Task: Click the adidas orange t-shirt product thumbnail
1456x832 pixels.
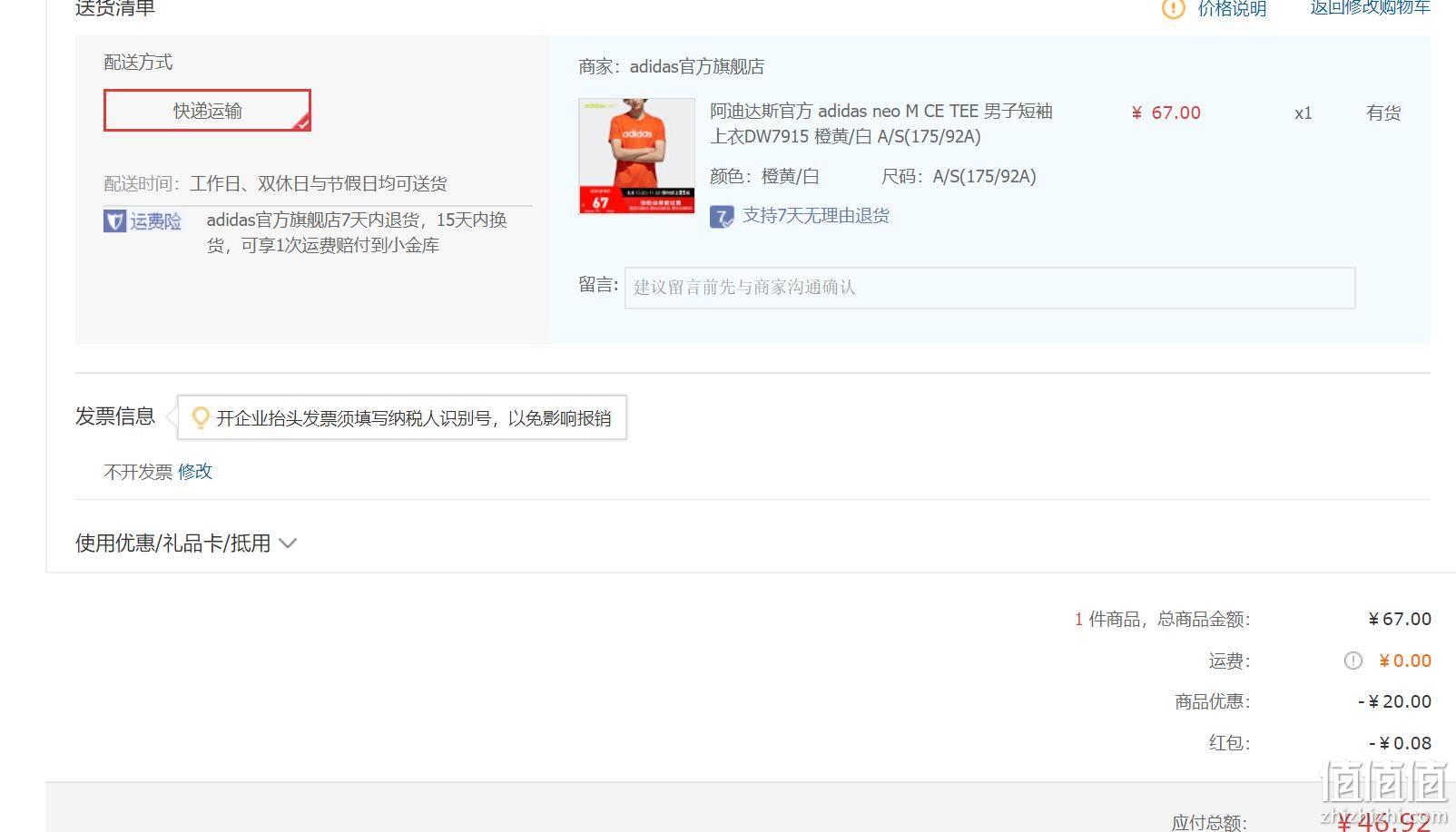Action: [636, 156]
